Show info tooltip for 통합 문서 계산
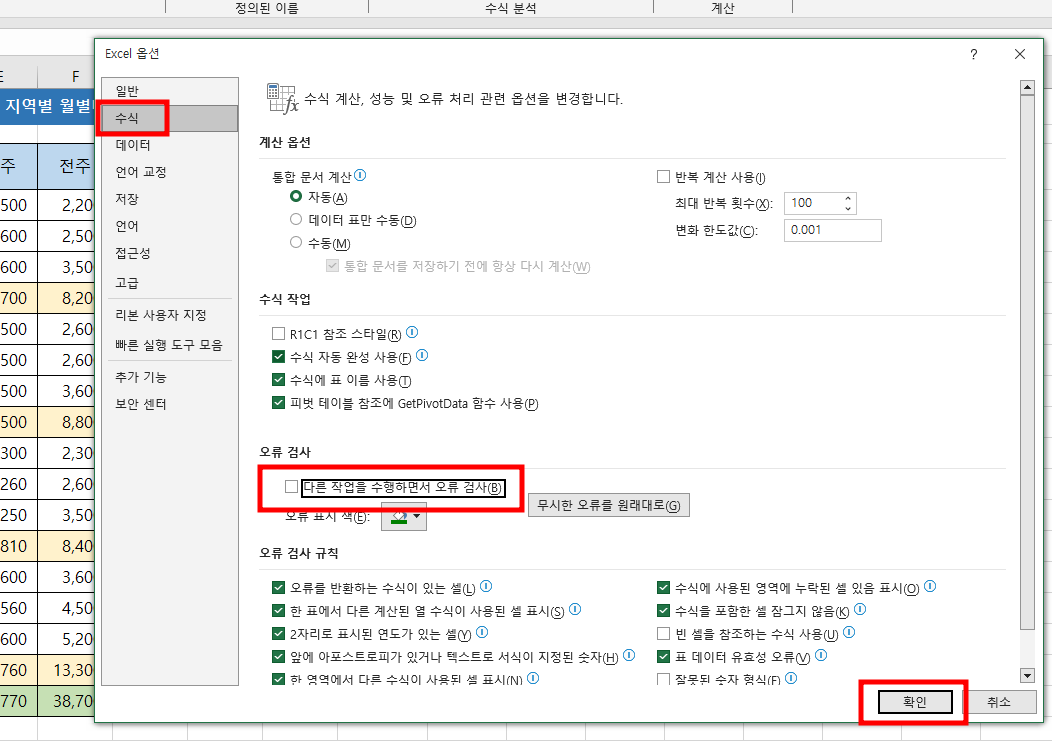 (360, 175)
